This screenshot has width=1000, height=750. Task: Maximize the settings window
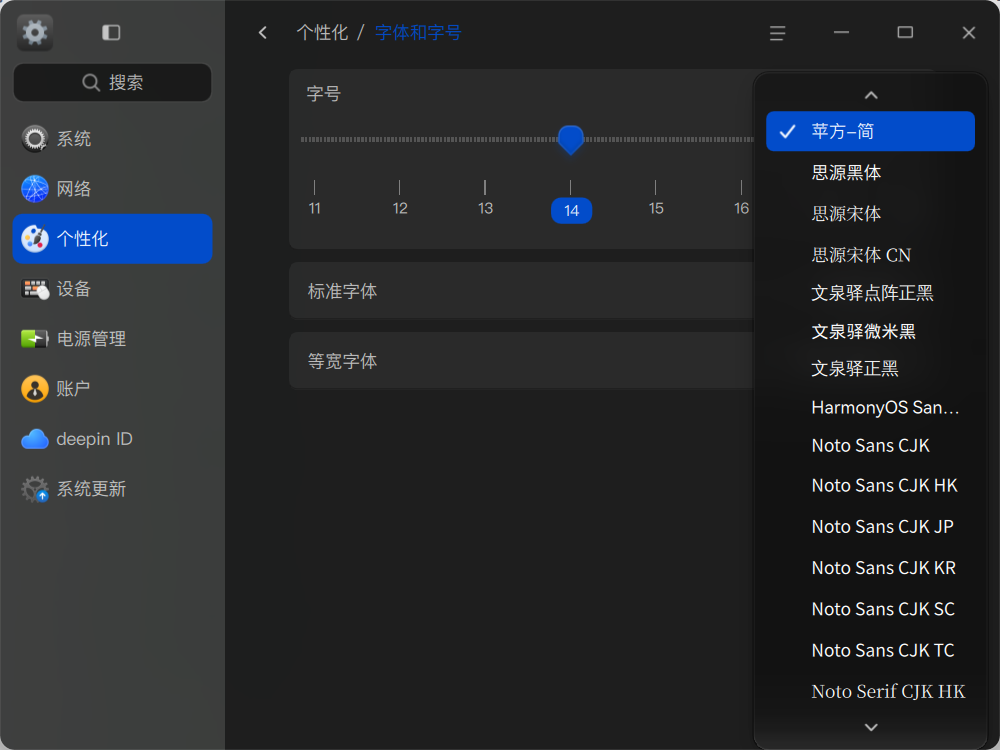[x=905, y=33]
